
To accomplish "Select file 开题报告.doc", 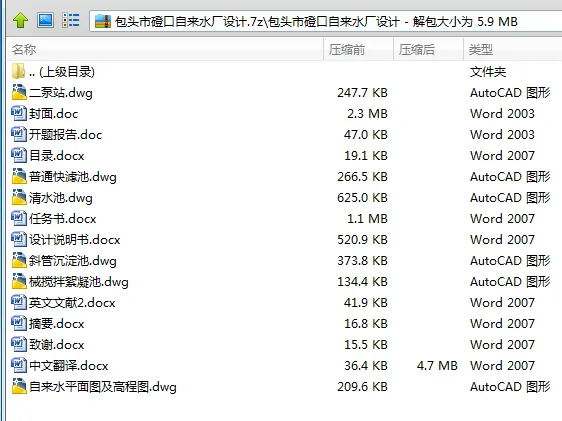I will click(x=65, y=135).
